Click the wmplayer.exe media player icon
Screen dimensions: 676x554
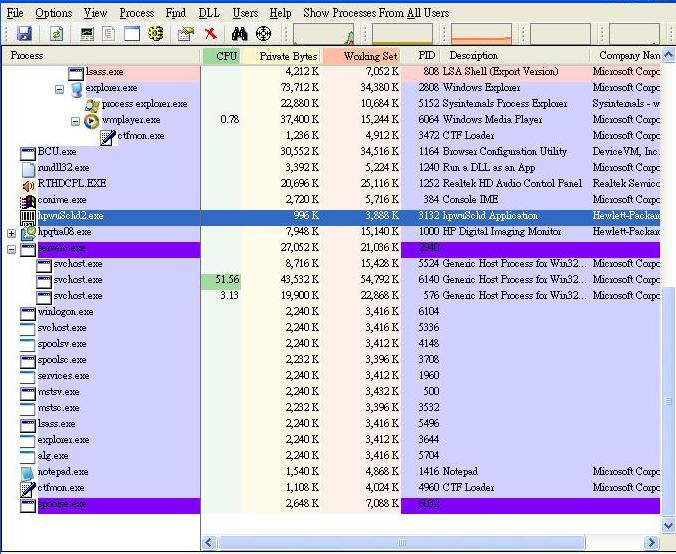91,121
